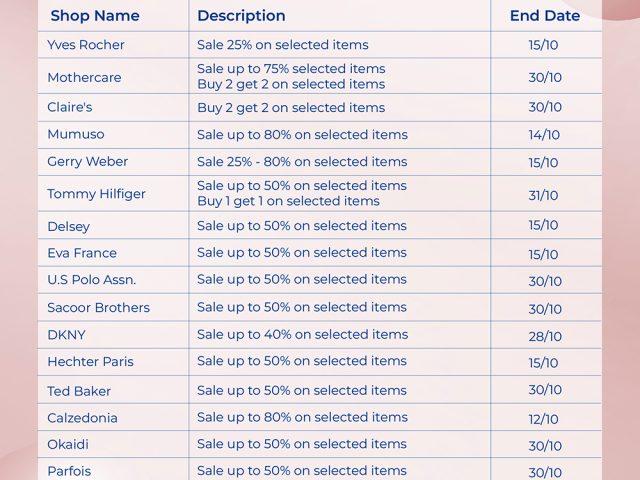The width and height of the screenshot is (640, 480).
Task: Click the 31/10 end date cell
Action: pos(545,194)
